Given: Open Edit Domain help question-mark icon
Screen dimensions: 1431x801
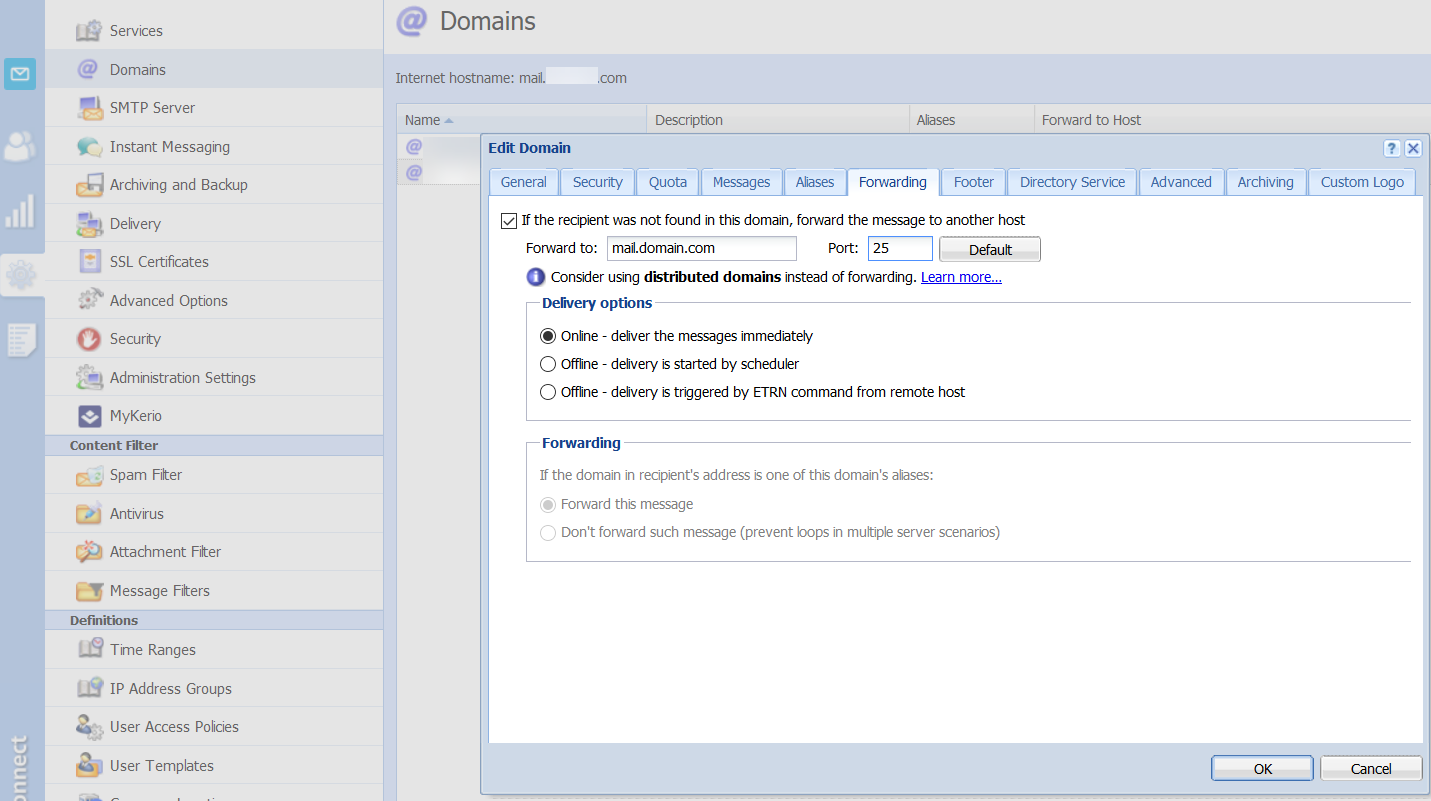Looking at the screenshot, I should pyautogui.click(x=1392, y=148).
